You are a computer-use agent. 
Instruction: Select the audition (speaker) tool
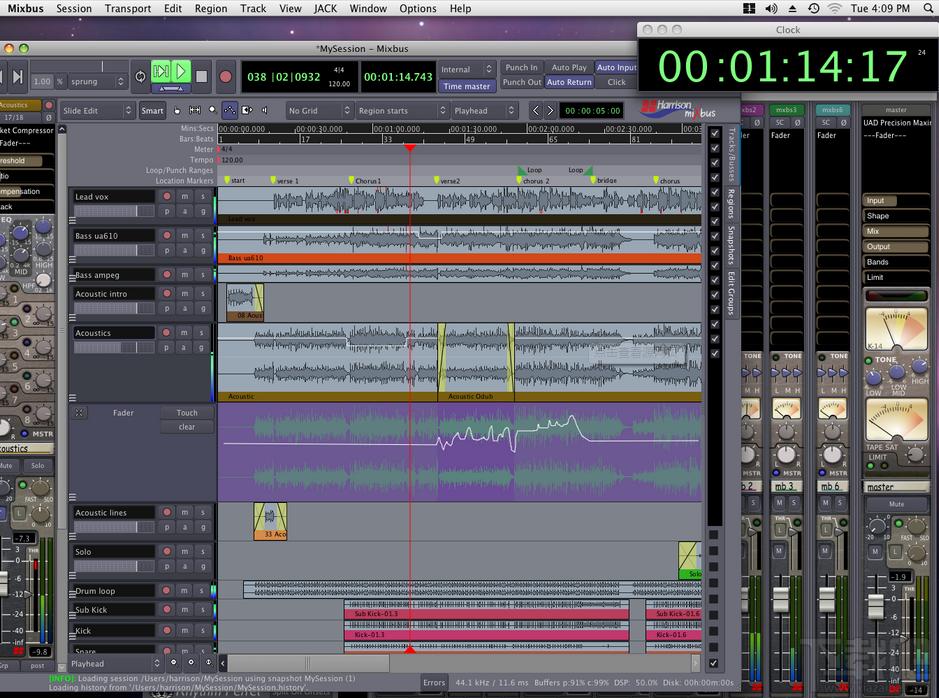click(264, 111)
